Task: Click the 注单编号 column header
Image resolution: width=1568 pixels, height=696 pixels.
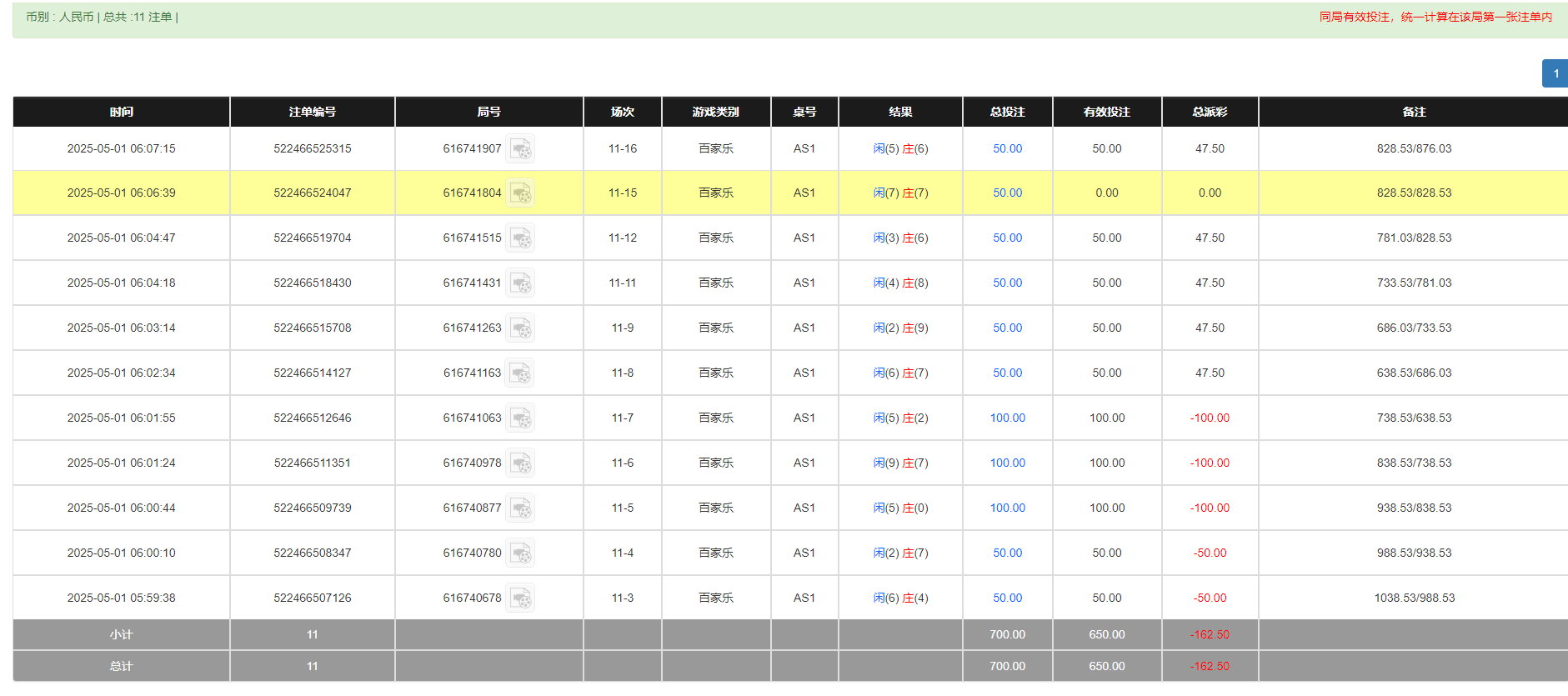Action: (313, 112)
